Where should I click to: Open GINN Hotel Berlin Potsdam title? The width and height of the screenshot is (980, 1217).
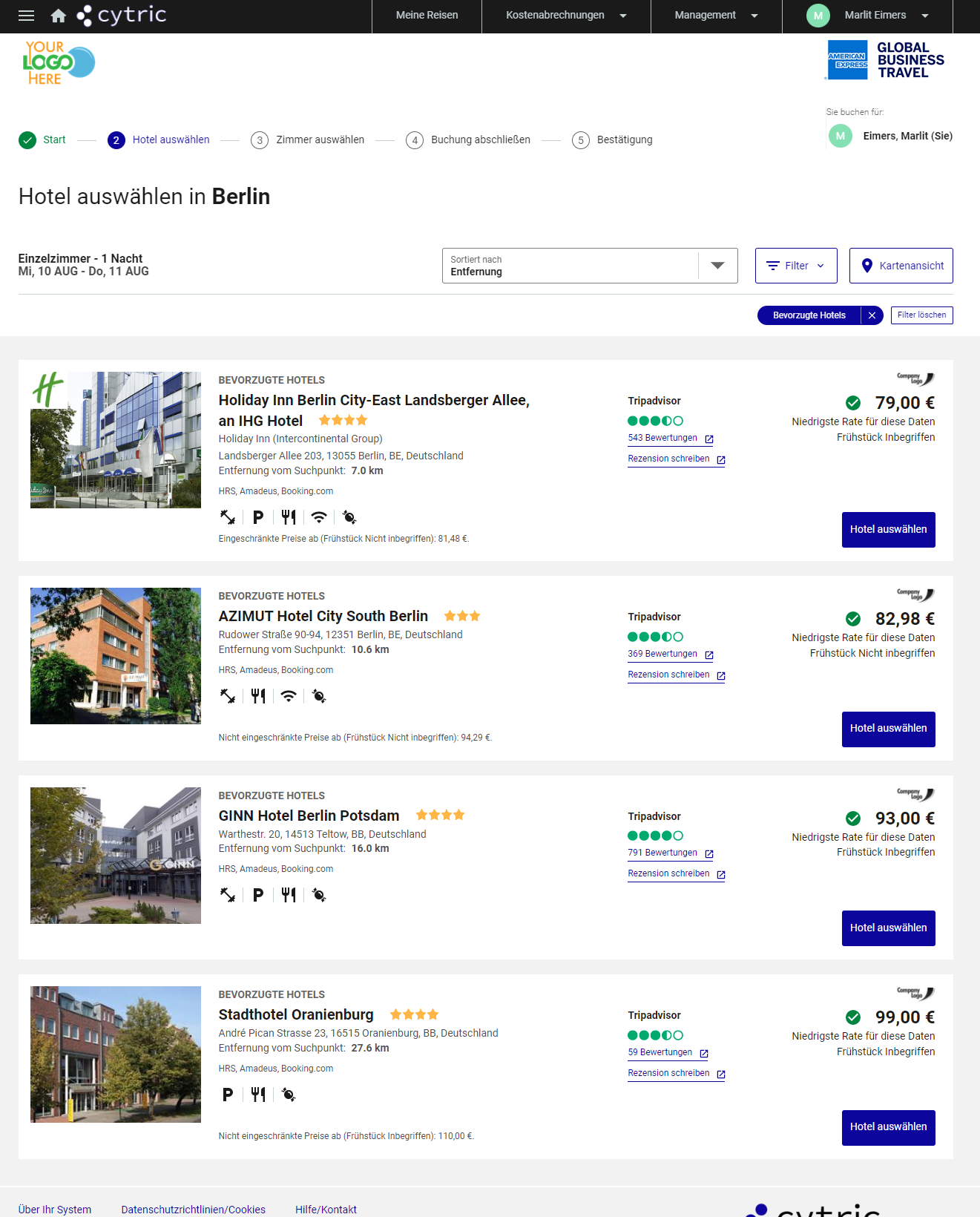tap(309, 816)
